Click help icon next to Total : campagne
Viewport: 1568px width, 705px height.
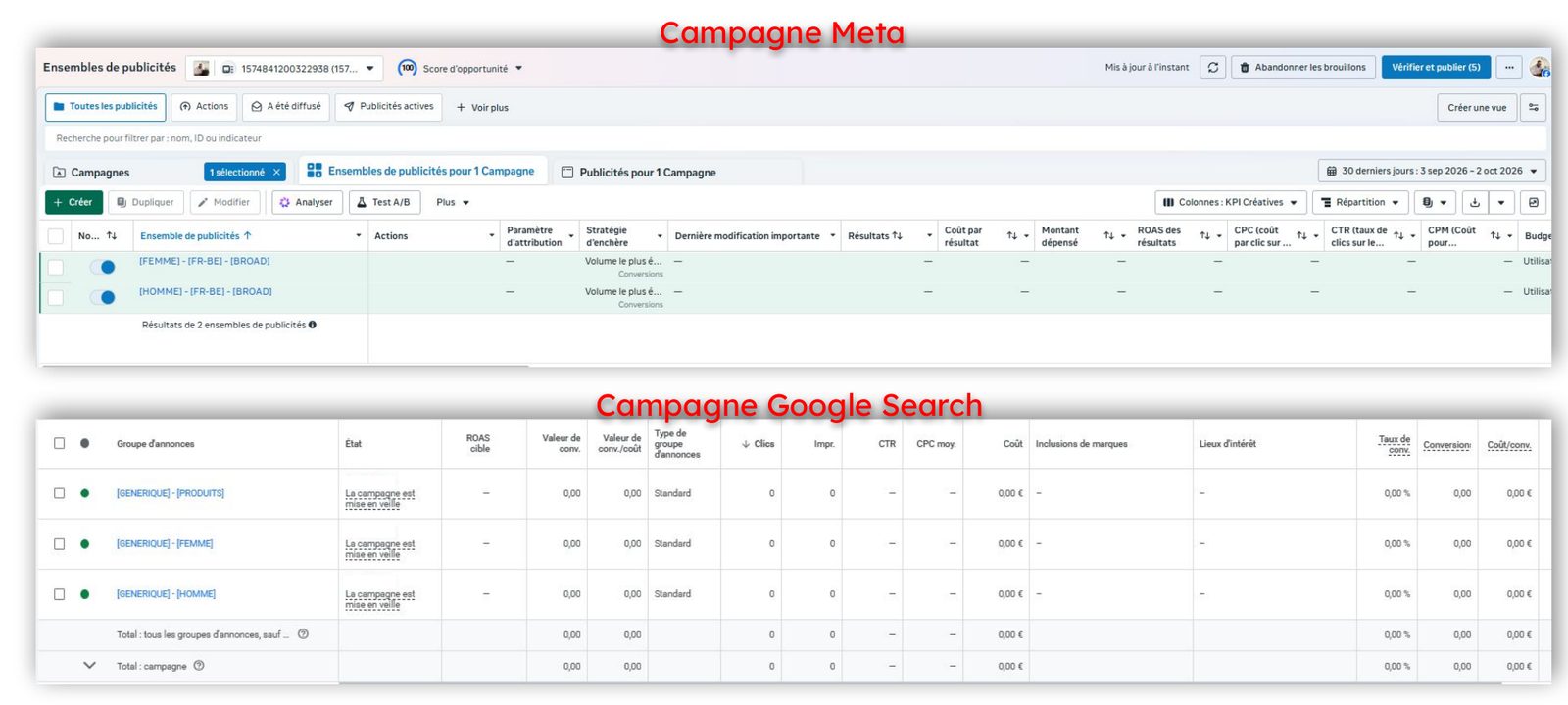pyautogui.click(x=199, y=666)
